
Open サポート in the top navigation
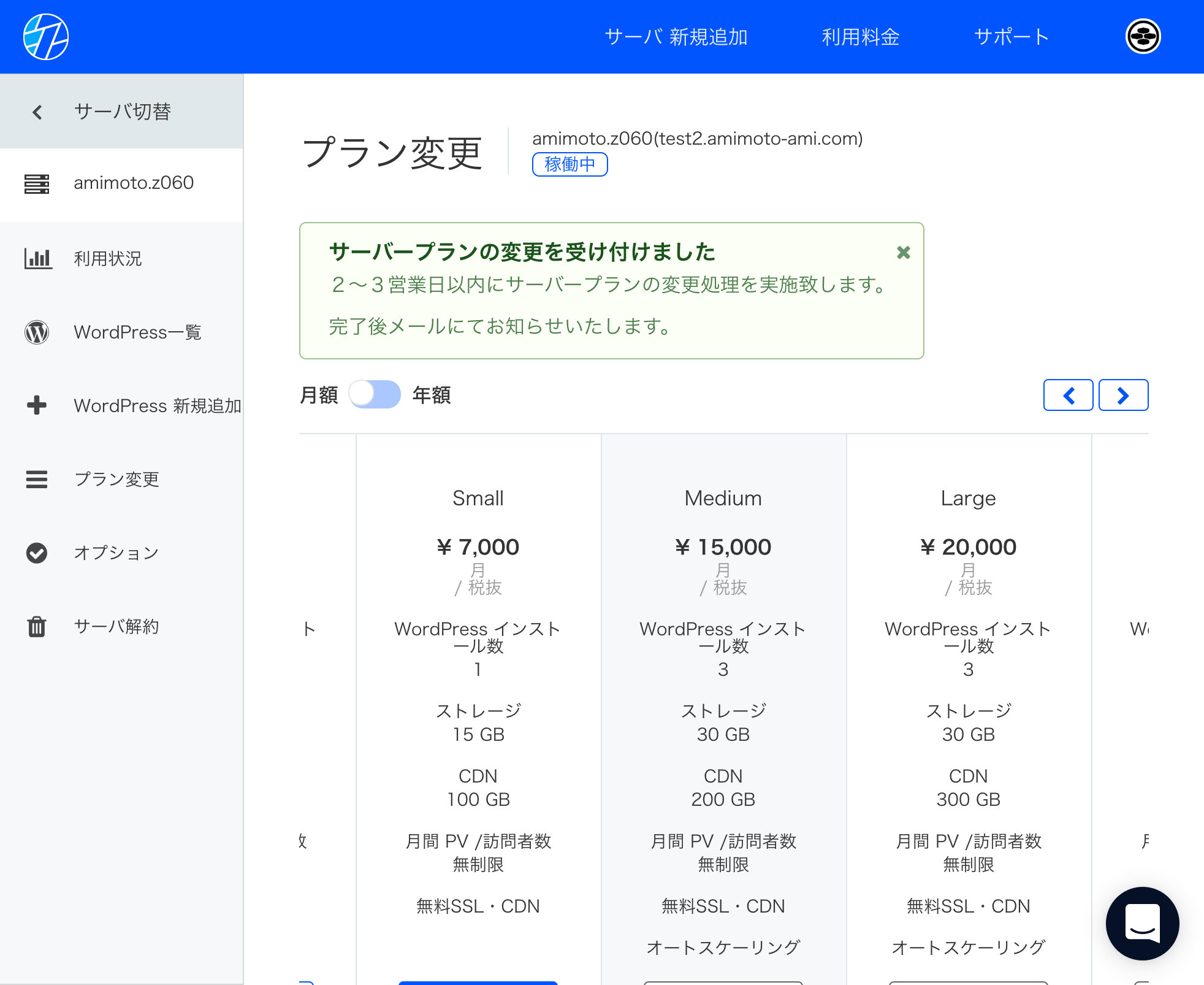point(1011,37)
